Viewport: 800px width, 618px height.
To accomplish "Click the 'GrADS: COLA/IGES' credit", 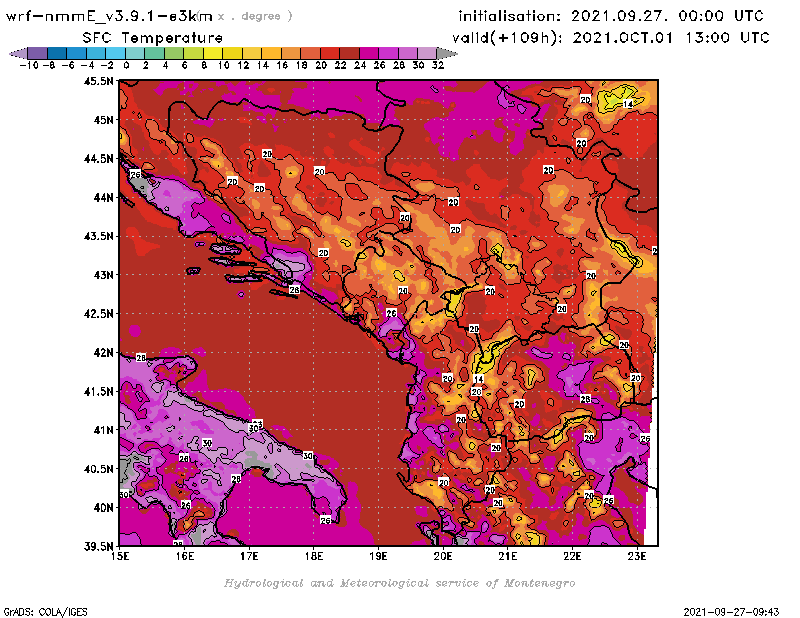I will (x=45, y=612).
